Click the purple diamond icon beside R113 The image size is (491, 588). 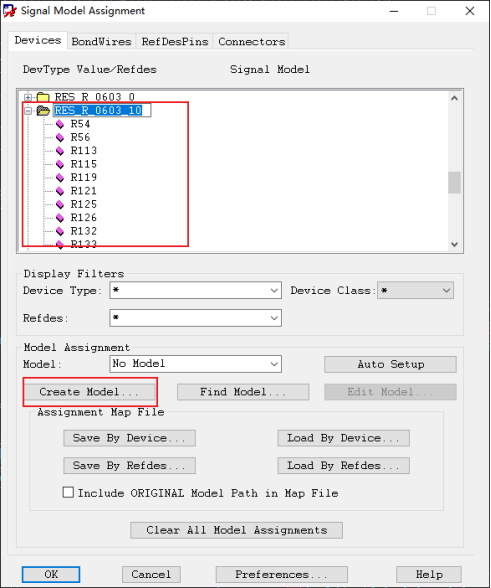pyautogui.click(x=60, y=151)
